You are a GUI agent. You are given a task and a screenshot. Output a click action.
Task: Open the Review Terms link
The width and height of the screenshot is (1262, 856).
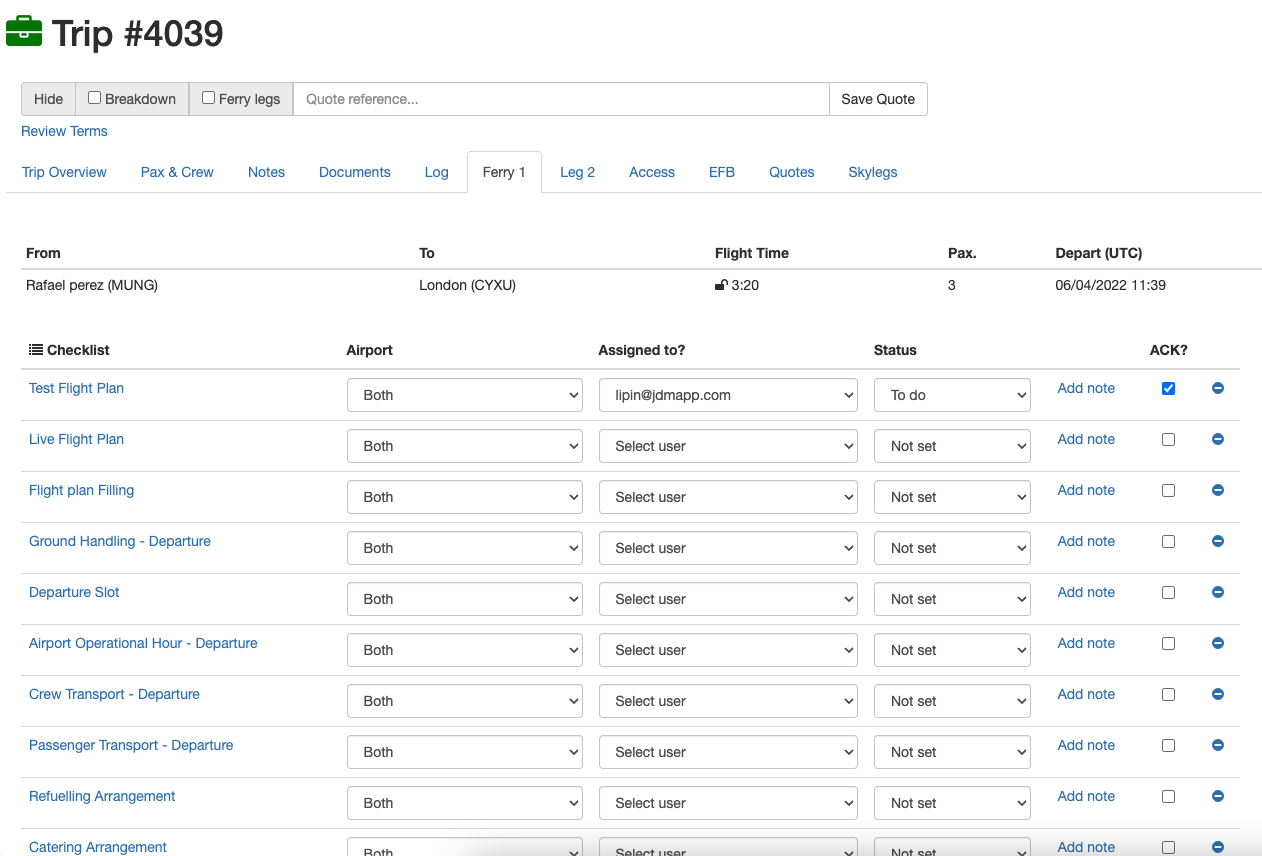tap(64, 131)
